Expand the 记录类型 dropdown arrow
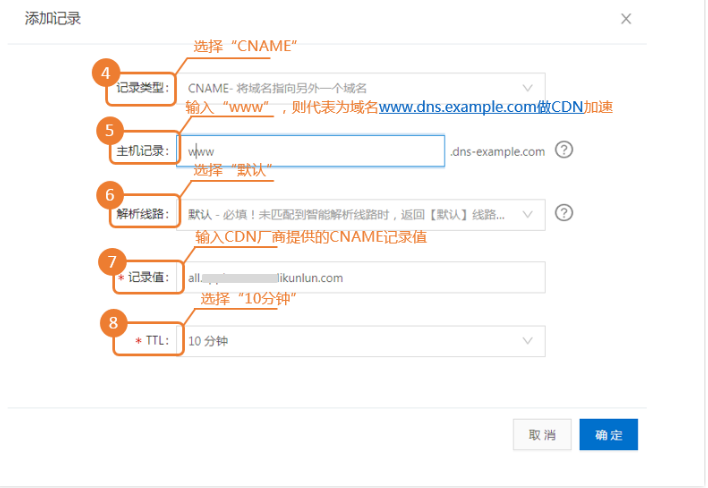Image resolution: width=708 pixels, height=488 pixels. click(527, 88)
